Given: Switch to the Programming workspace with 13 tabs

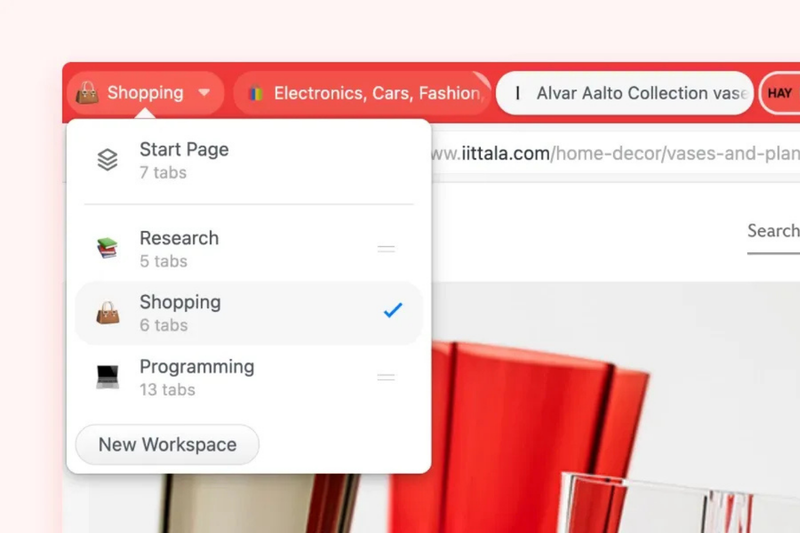Looking at the screenshot, I should [x=249, y=377].
